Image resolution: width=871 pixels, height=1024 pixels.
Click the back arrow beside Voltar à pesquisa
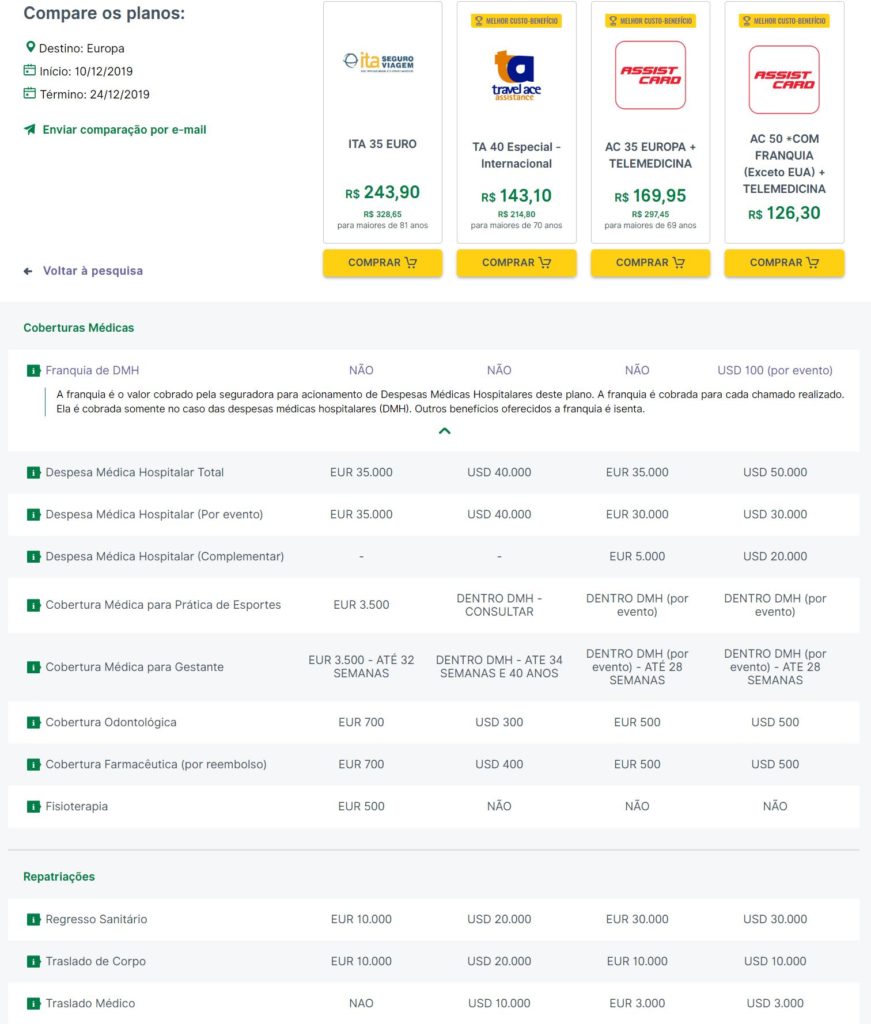coord(27,270)
